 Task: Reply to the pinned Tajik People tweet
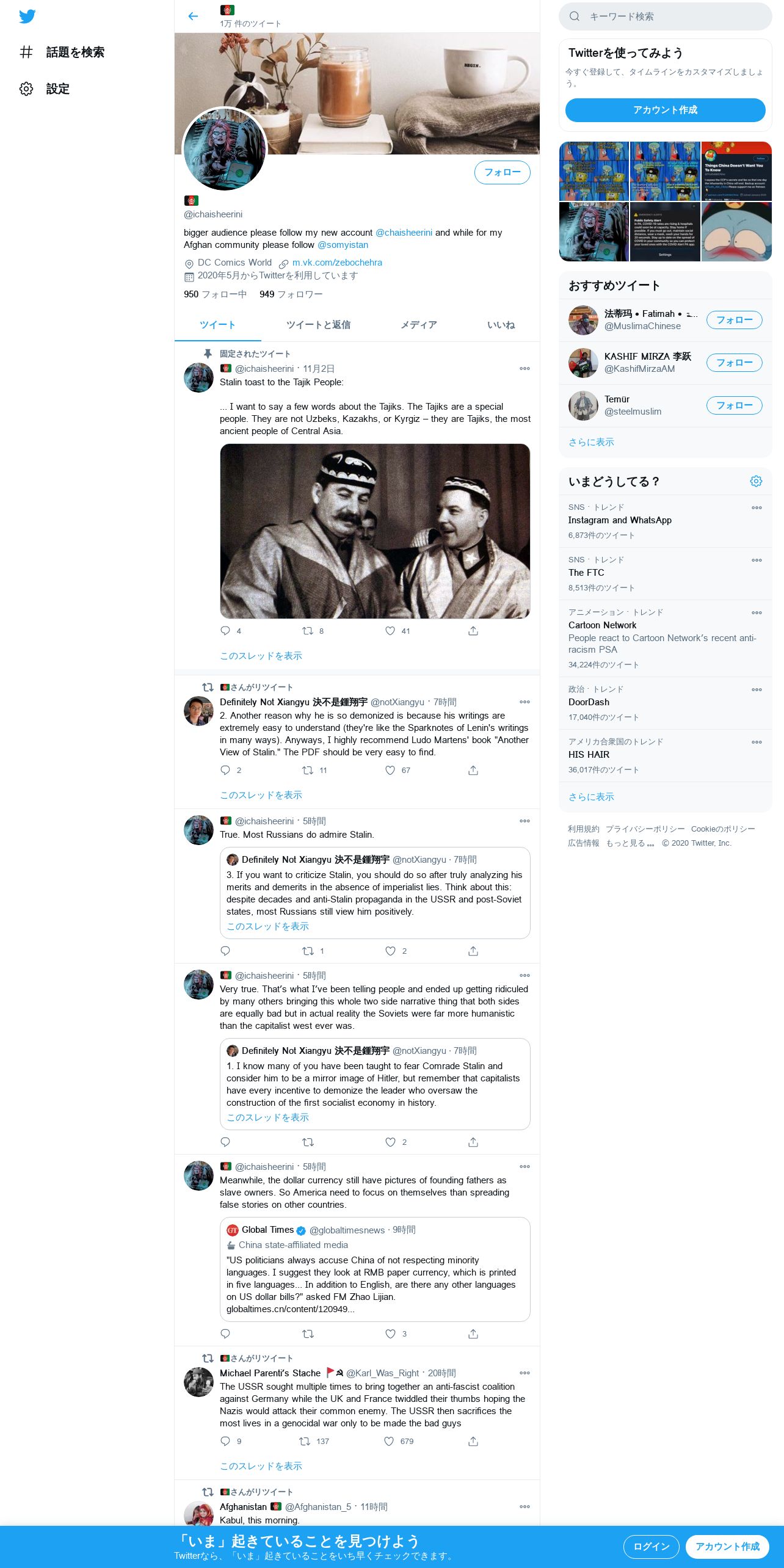click(225, 631)
